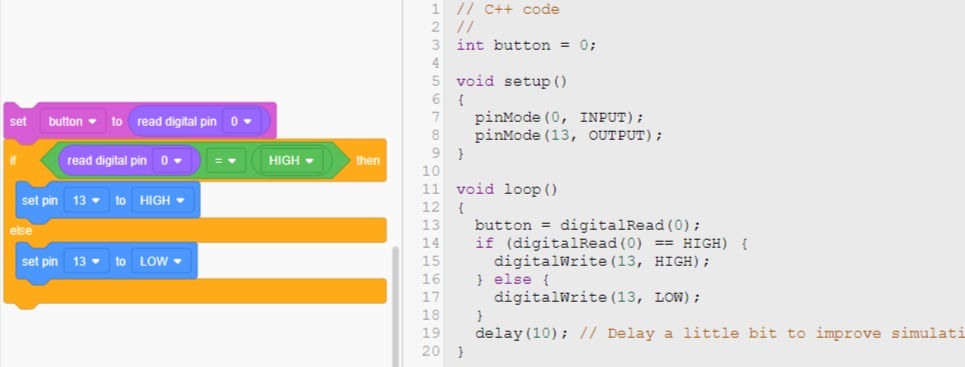Screen dimensions: 965x367
Task: Click the '// C++ code' comment line
Action: (508, 10)
